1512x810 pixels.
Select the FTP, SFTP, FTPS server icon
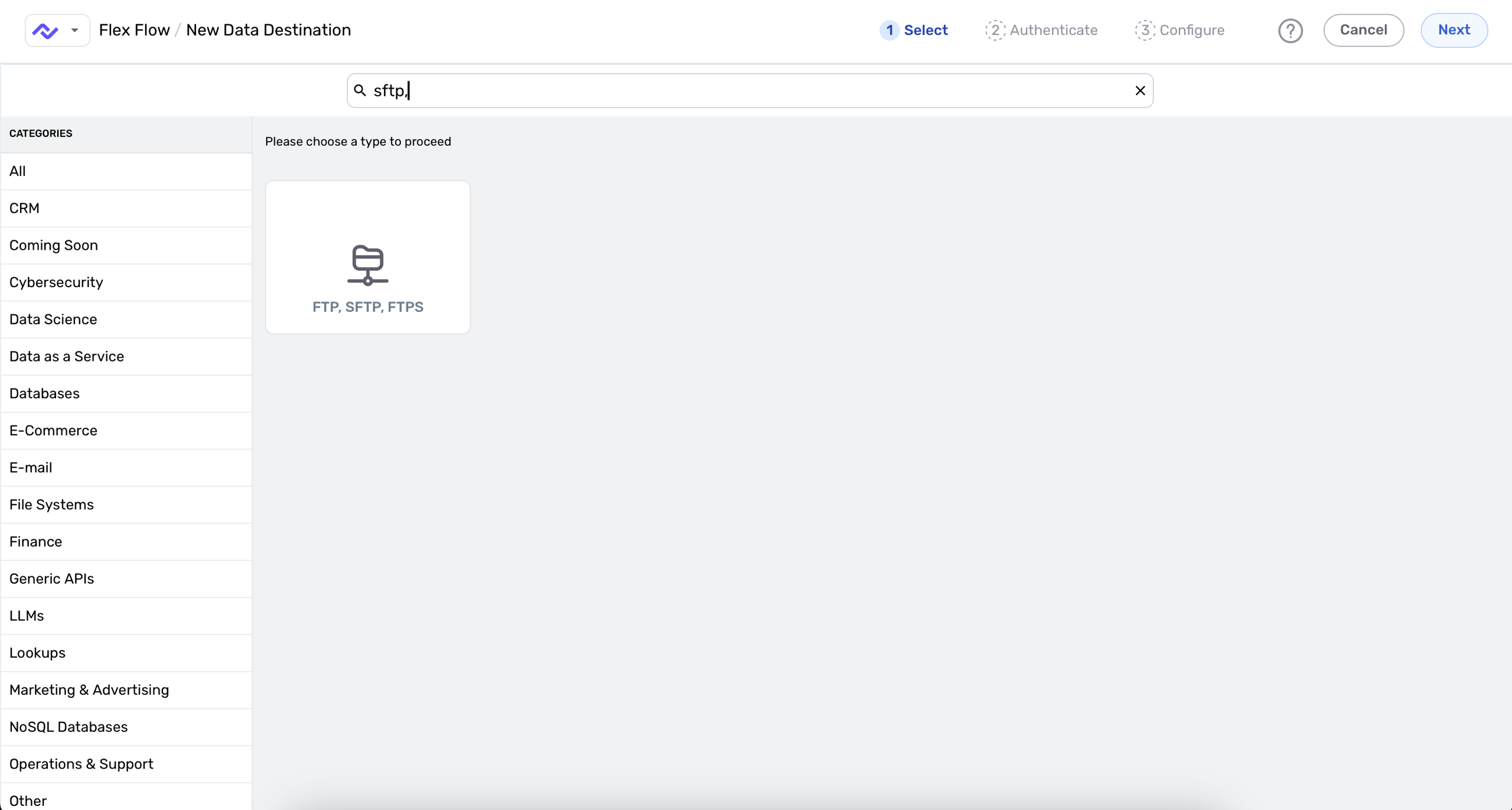tap(367, 265)
